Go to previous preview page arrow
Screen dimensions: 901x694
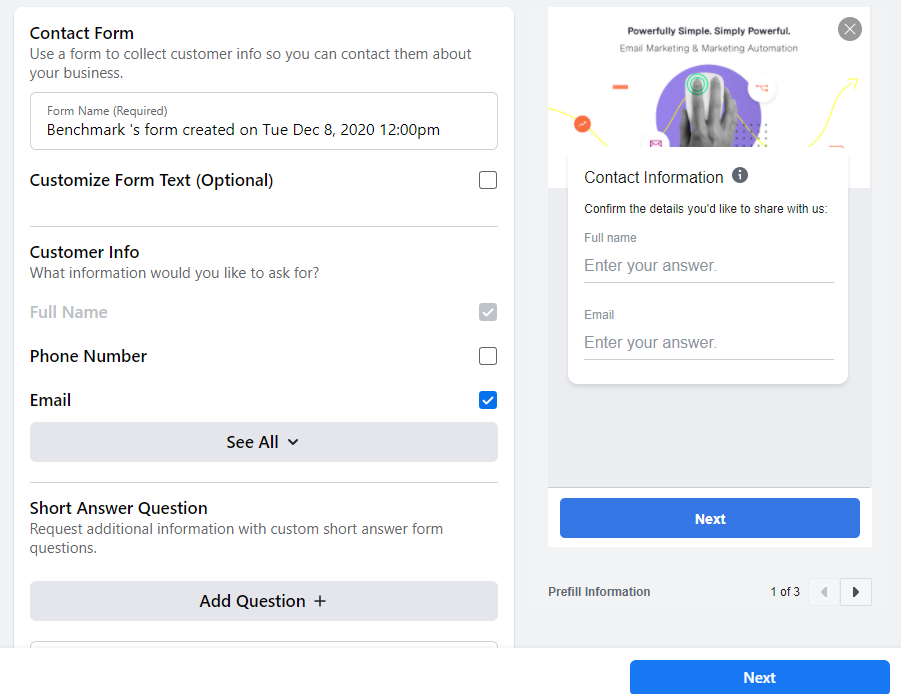coord(824,592)
